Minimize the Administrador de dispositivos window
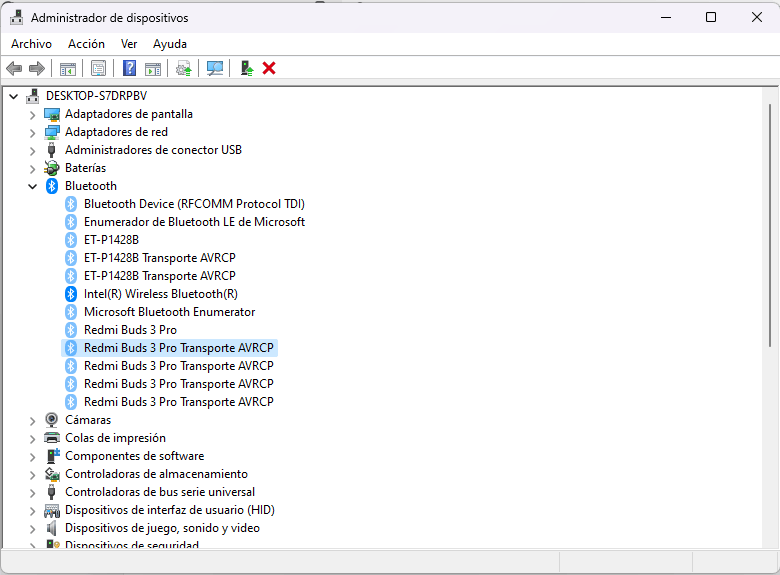Viewport: 780px width, 575px height. pyautogui.click(x=666, y=17)
